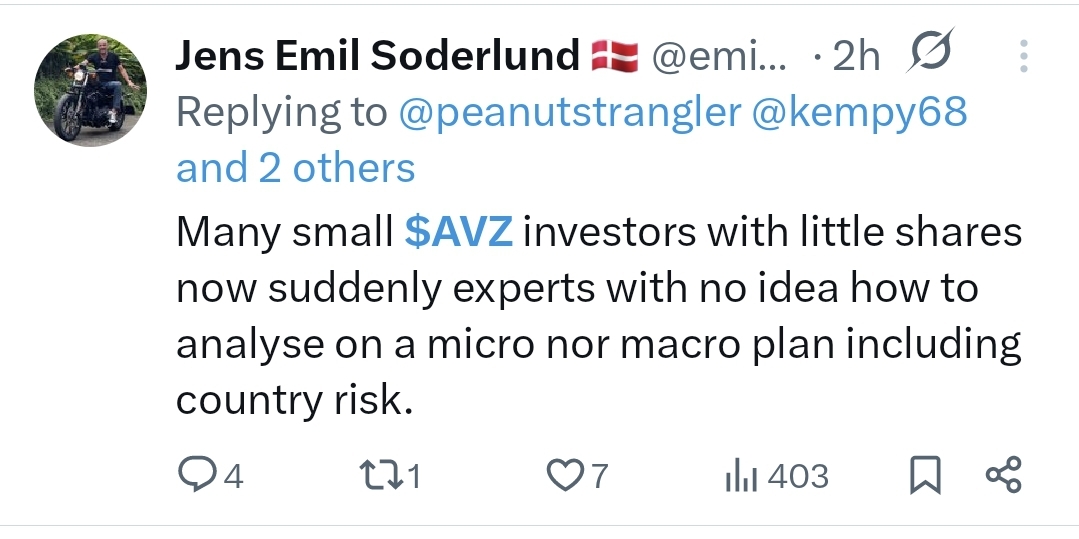
Task: Click the reply count number 4
Action: pos(232,476)
